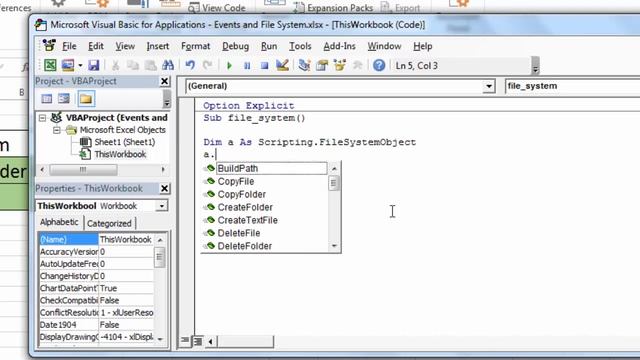Click the Redo arrow icon
Screen dimensions: 640x360
coord(207,65)
